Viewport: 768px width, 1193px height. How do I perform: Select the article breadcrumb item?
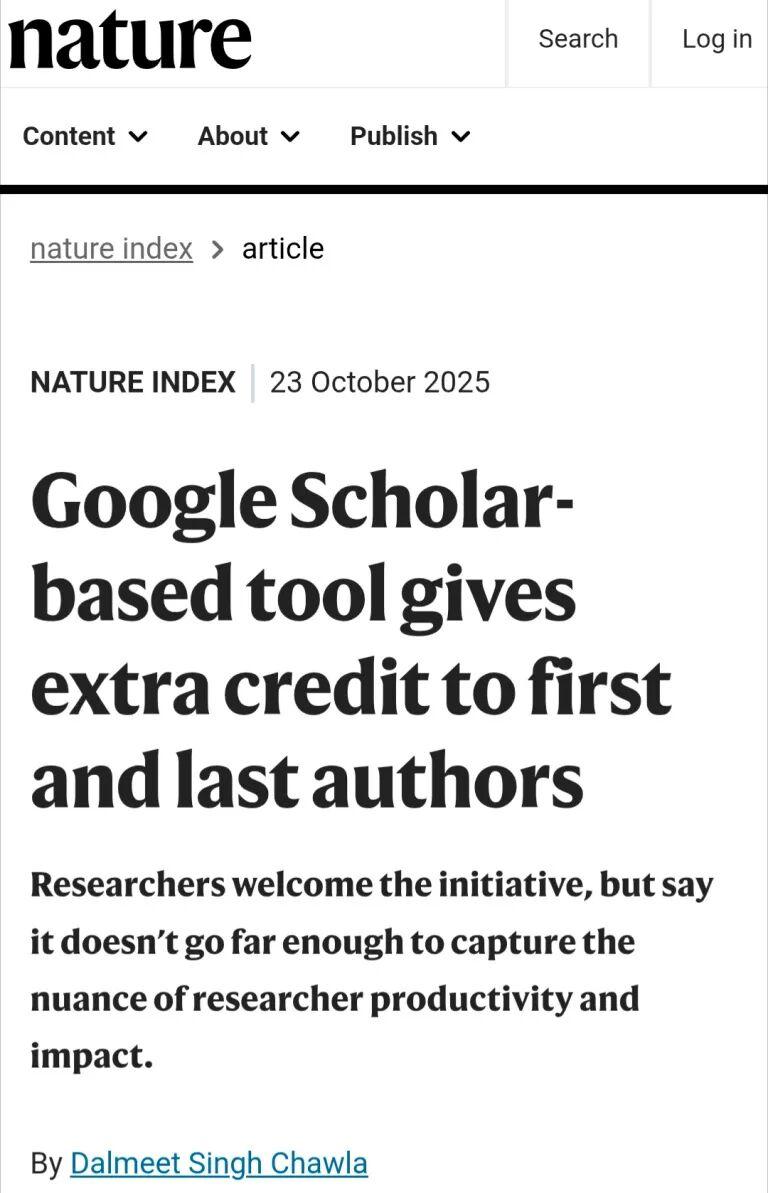283,248
